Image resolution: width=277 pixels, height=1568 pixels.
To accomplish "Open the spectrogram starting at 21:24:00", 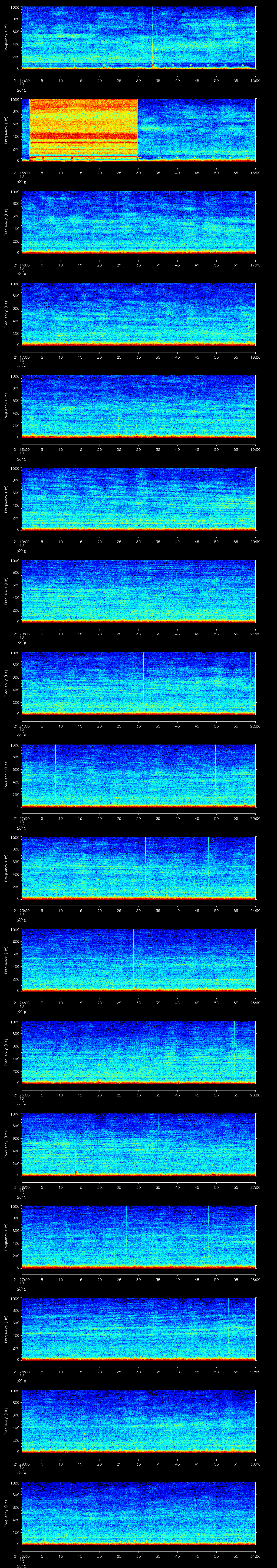I will point(138,960).
